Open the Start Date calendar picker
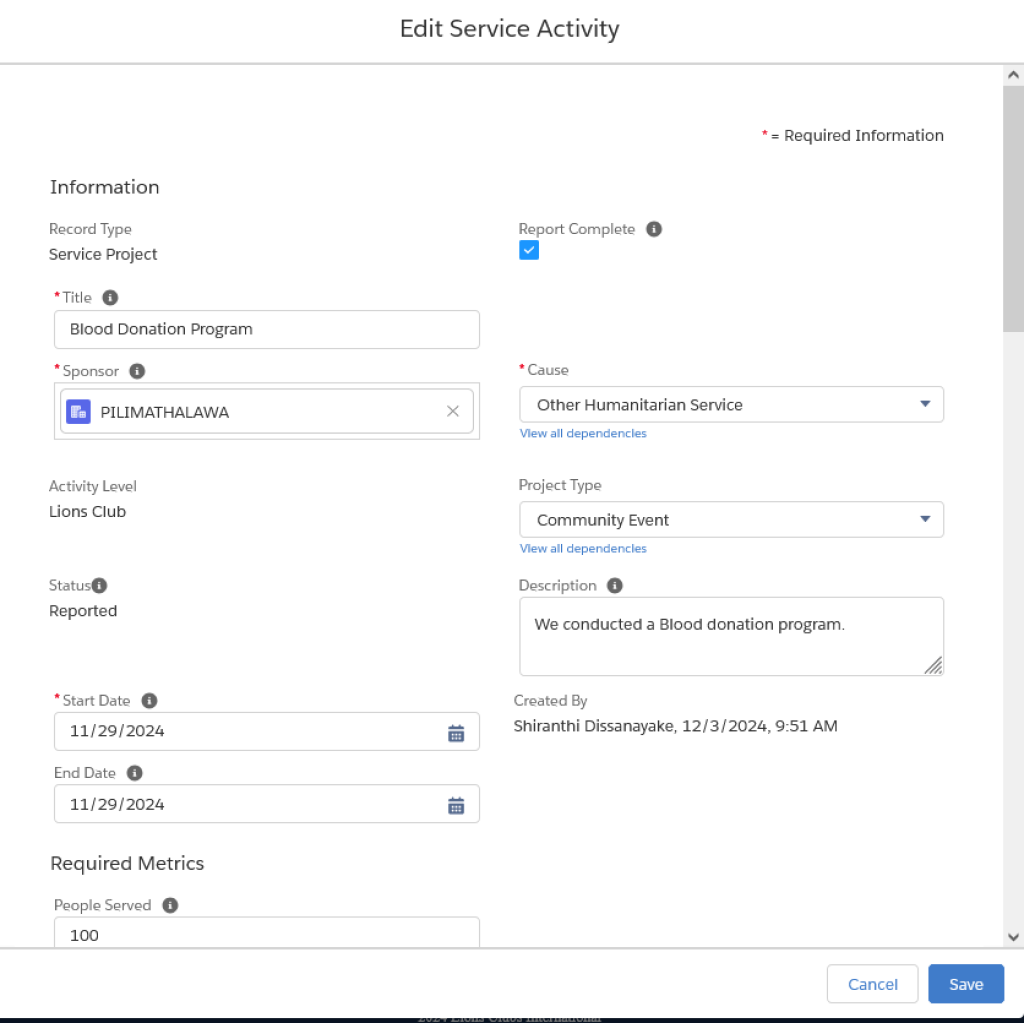1024x1023 pixels. tap(456, 733)
